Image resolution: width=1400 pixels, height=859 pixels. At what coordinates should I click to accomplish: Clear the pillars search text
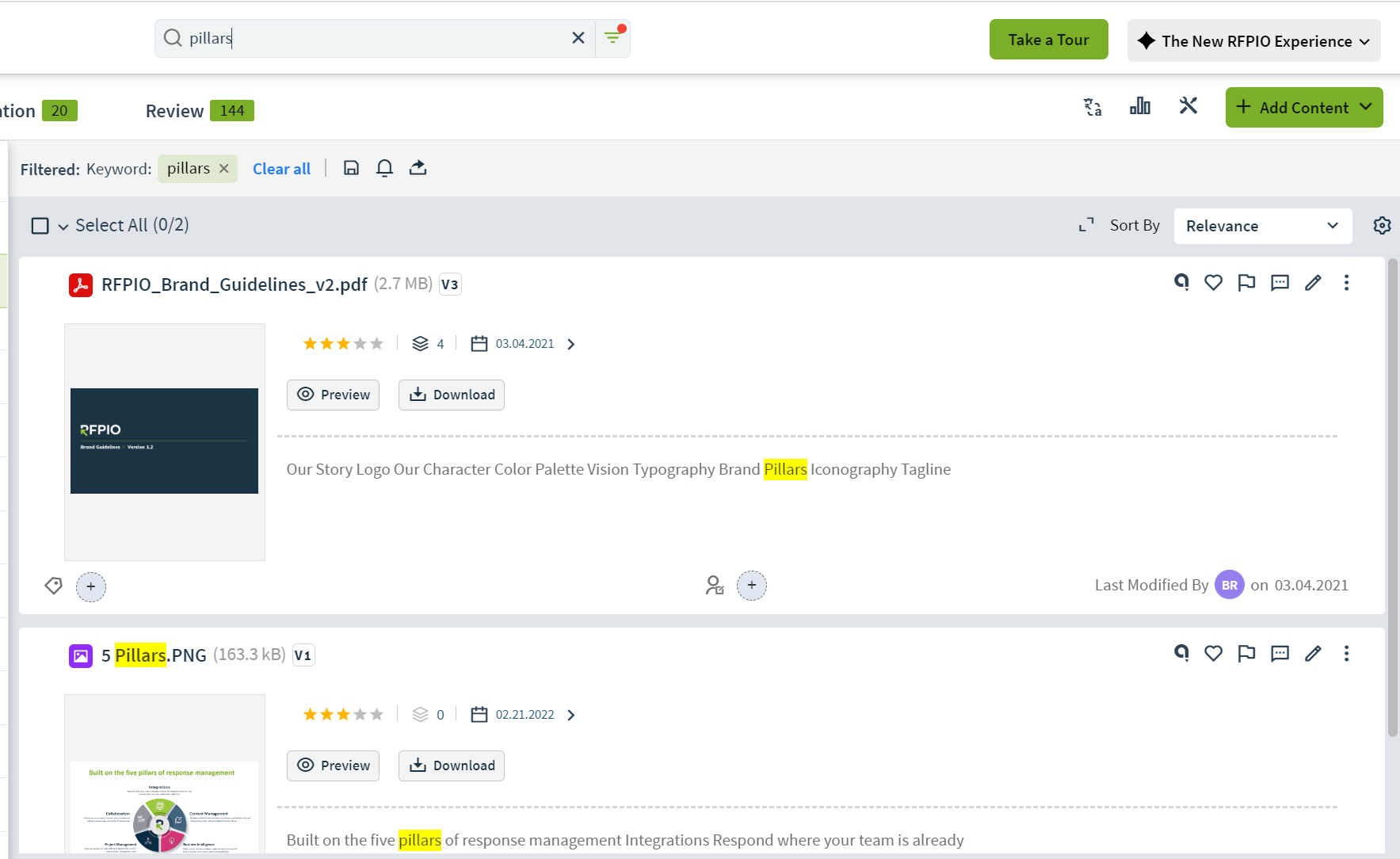click(x=578, y=38)
